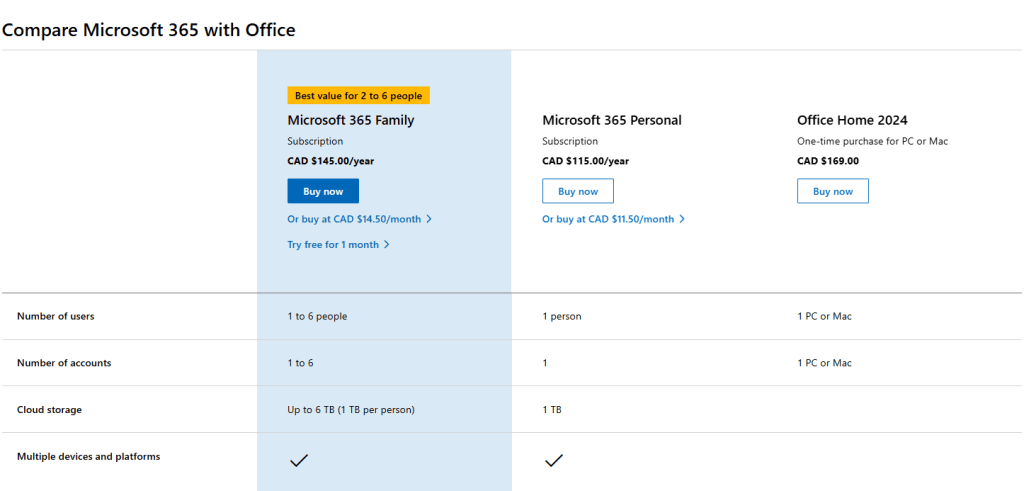Click checkmark under Microsoft 365 Family
The width and height of the screenshot is (1024, 491).
(298, 461)
